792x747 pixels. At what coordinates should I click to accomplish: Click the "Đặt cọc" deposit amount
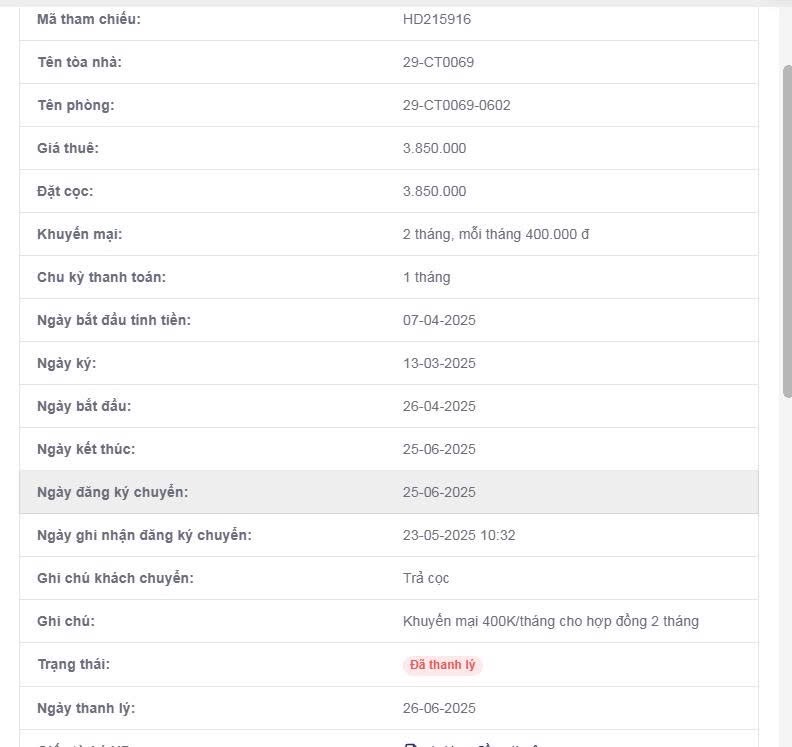(x=434, y=191)
